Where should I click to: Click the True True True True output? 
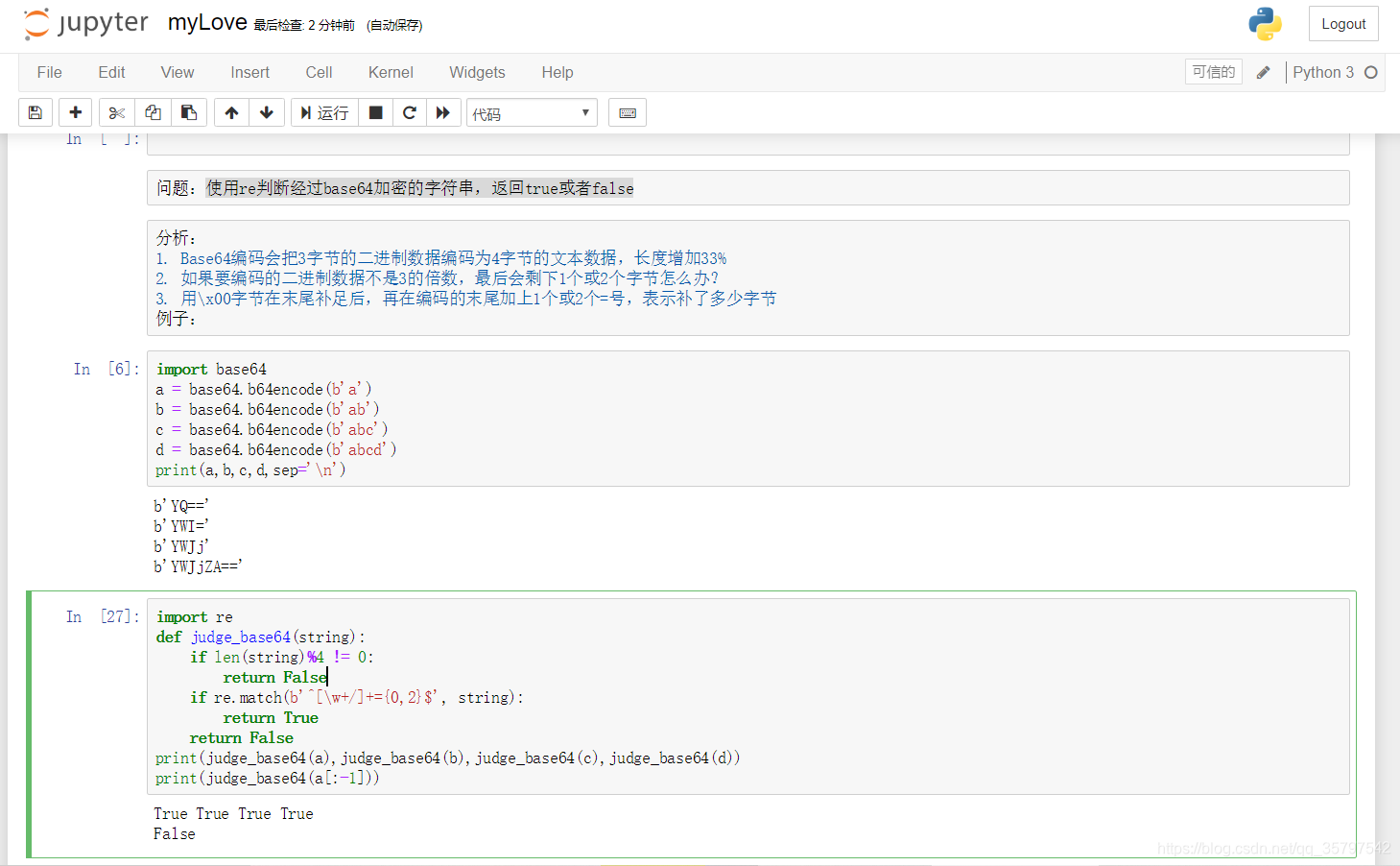coord(233,813)
